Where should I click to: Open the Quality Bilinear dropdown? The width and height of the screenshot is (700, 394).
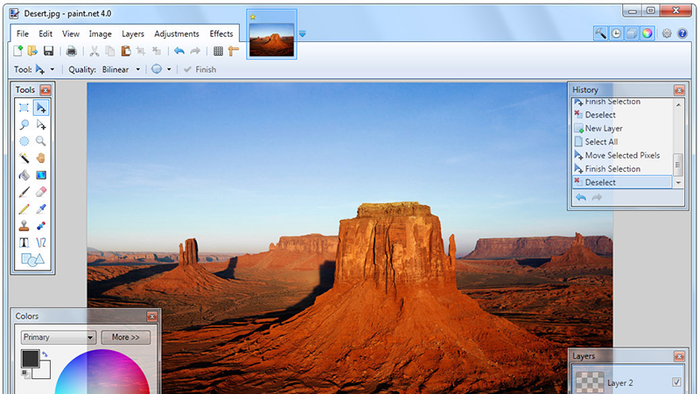(x=121, y=70)
